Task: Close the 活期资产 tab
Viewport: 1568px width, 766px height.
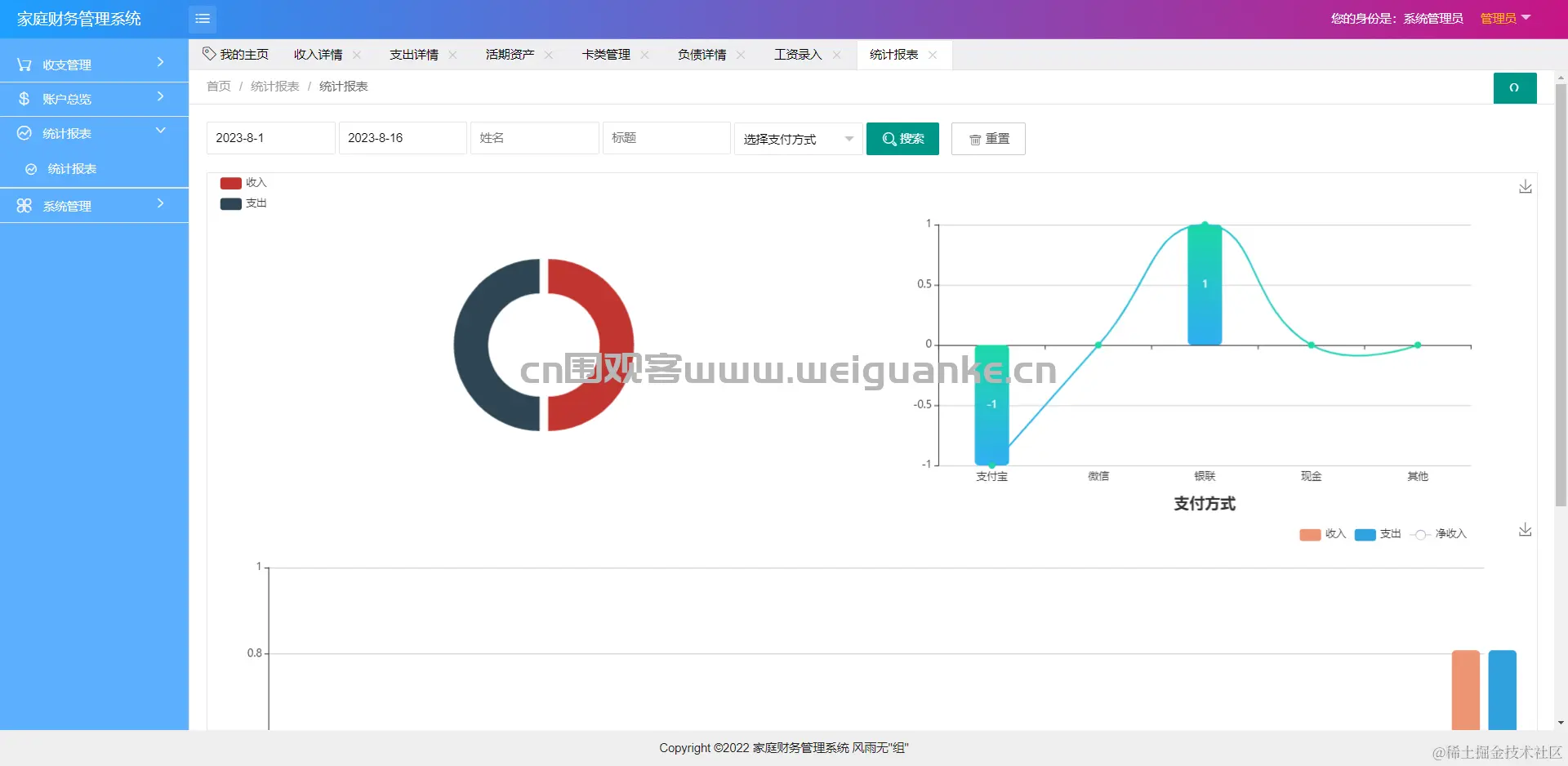Action: [549, 55]
